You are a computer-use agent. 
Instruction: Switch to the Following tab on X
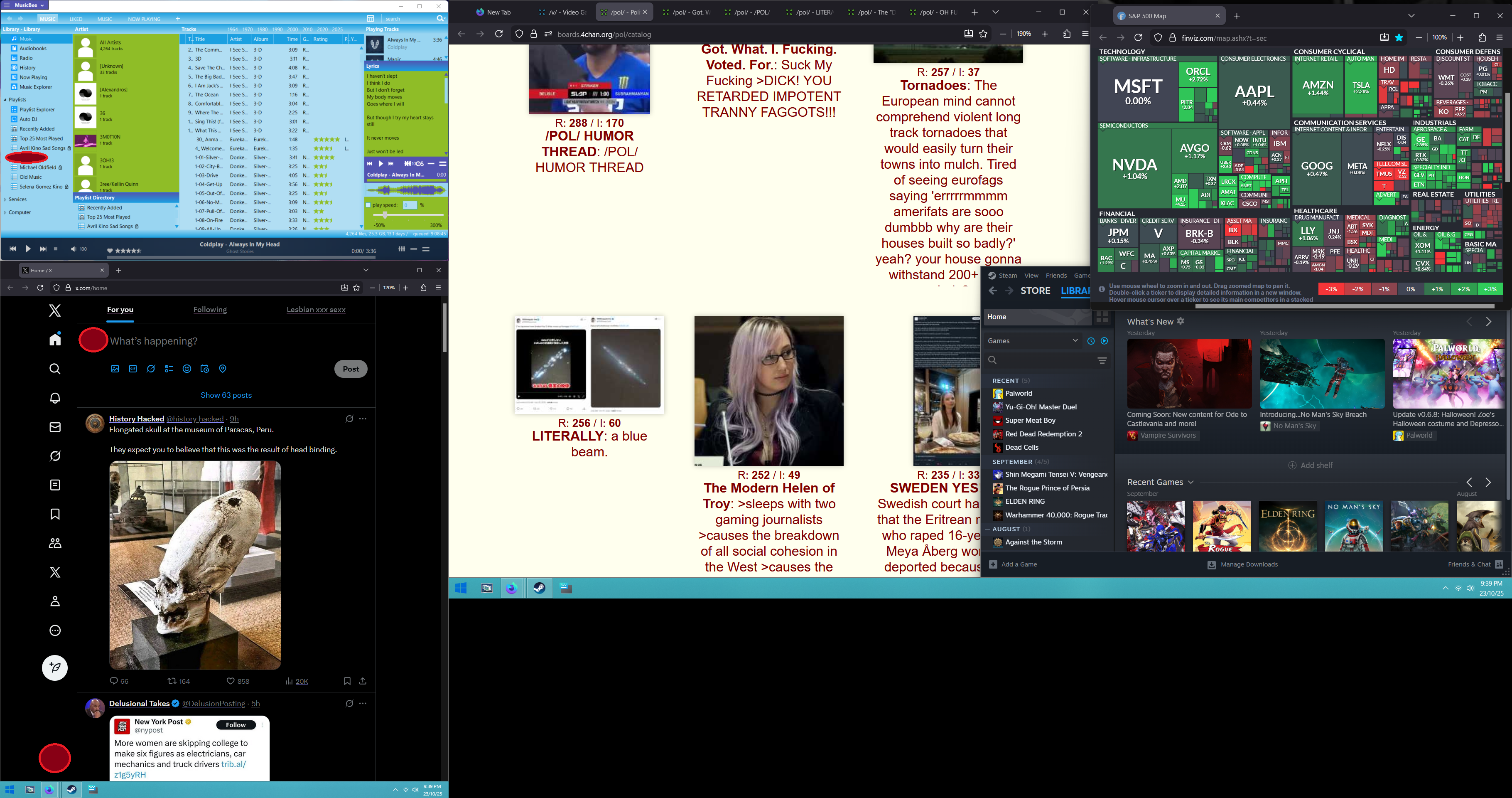point(209,310)
